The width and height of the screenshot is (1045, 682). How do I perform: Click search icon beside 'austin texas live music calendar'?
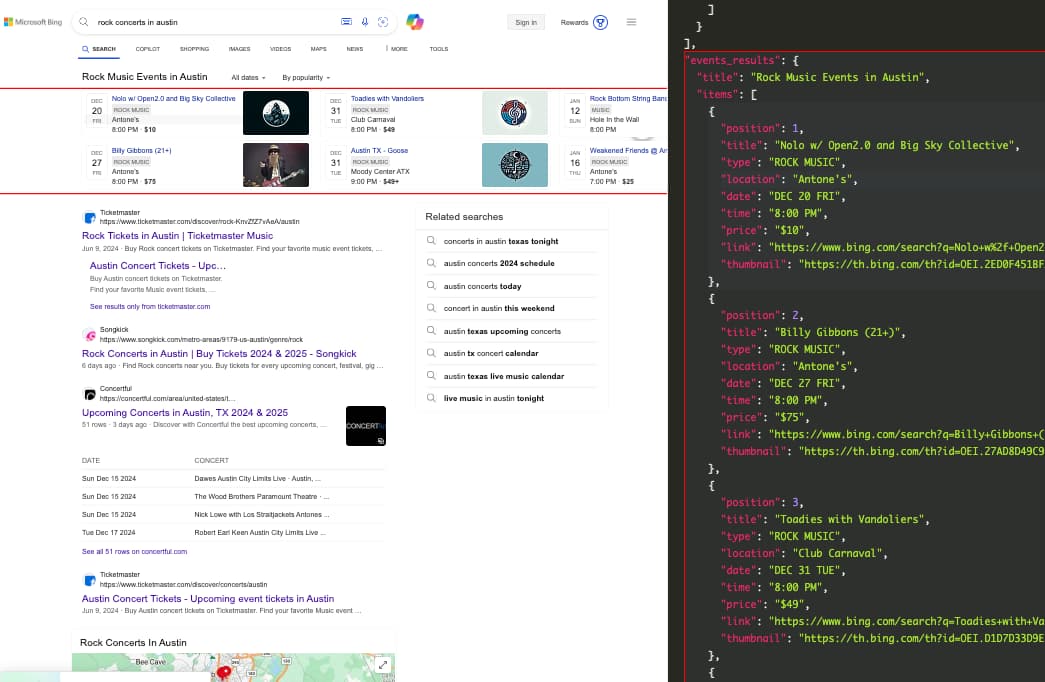431,375
